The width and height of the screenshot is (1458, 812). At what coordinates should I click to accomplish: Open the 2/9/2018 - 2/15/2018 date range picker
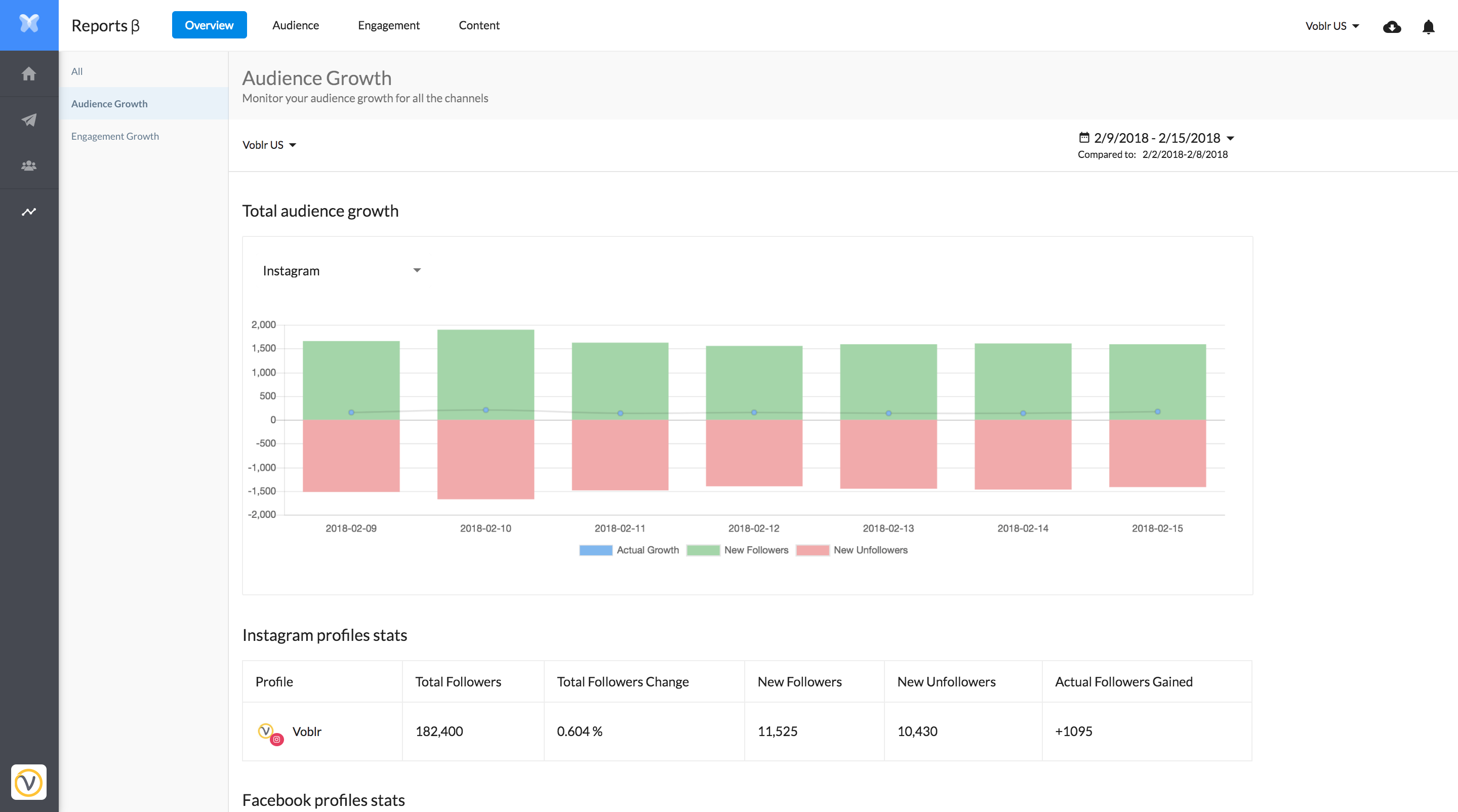coord(1156,138)
